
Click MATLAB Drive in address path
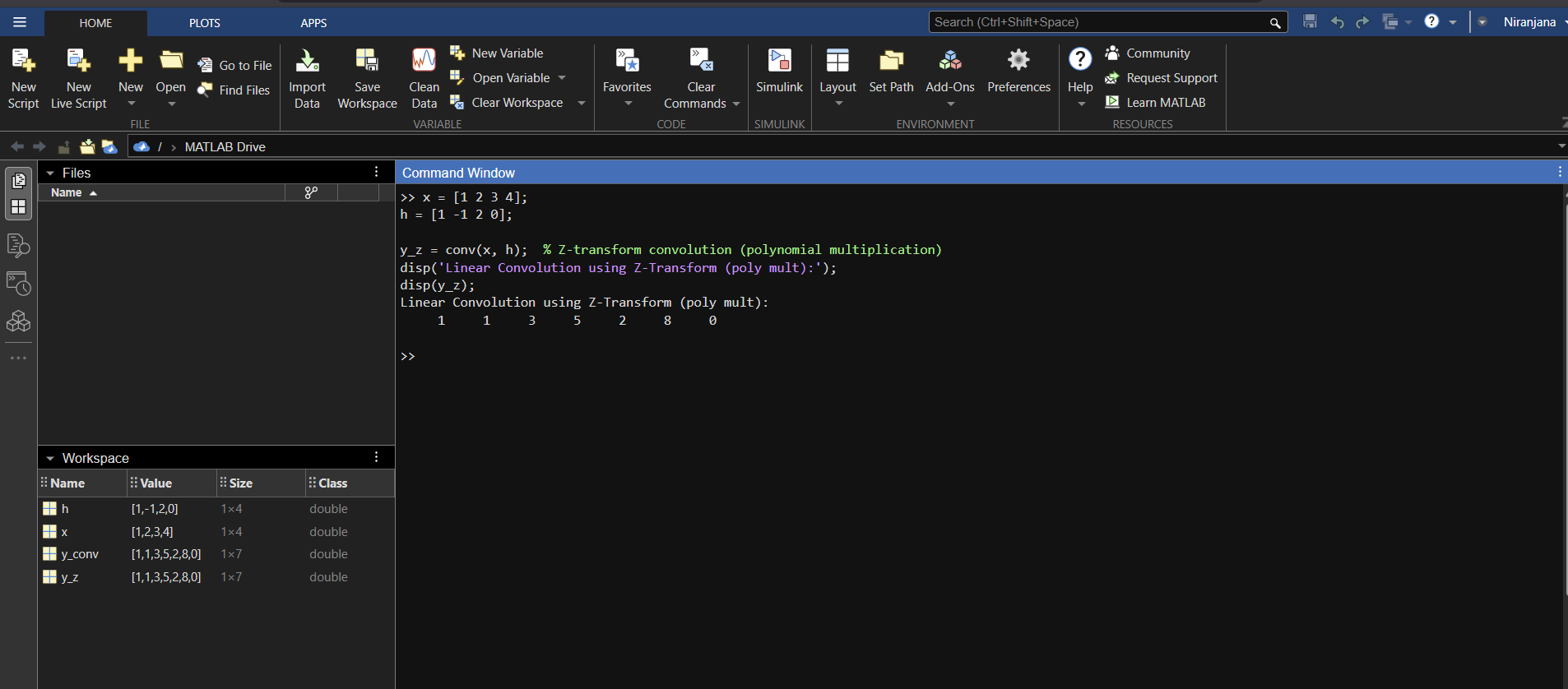point(225,147)
